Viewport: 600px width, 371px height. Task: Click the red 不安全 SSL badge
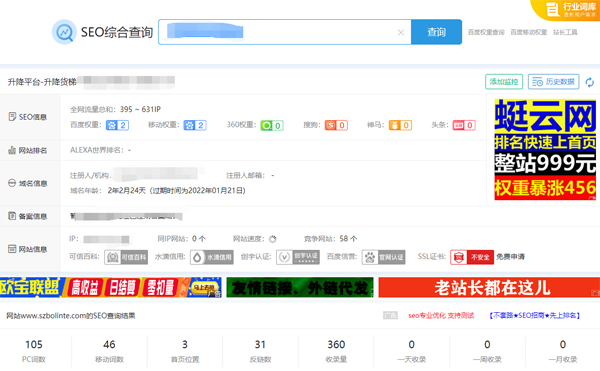click(472, 257)
